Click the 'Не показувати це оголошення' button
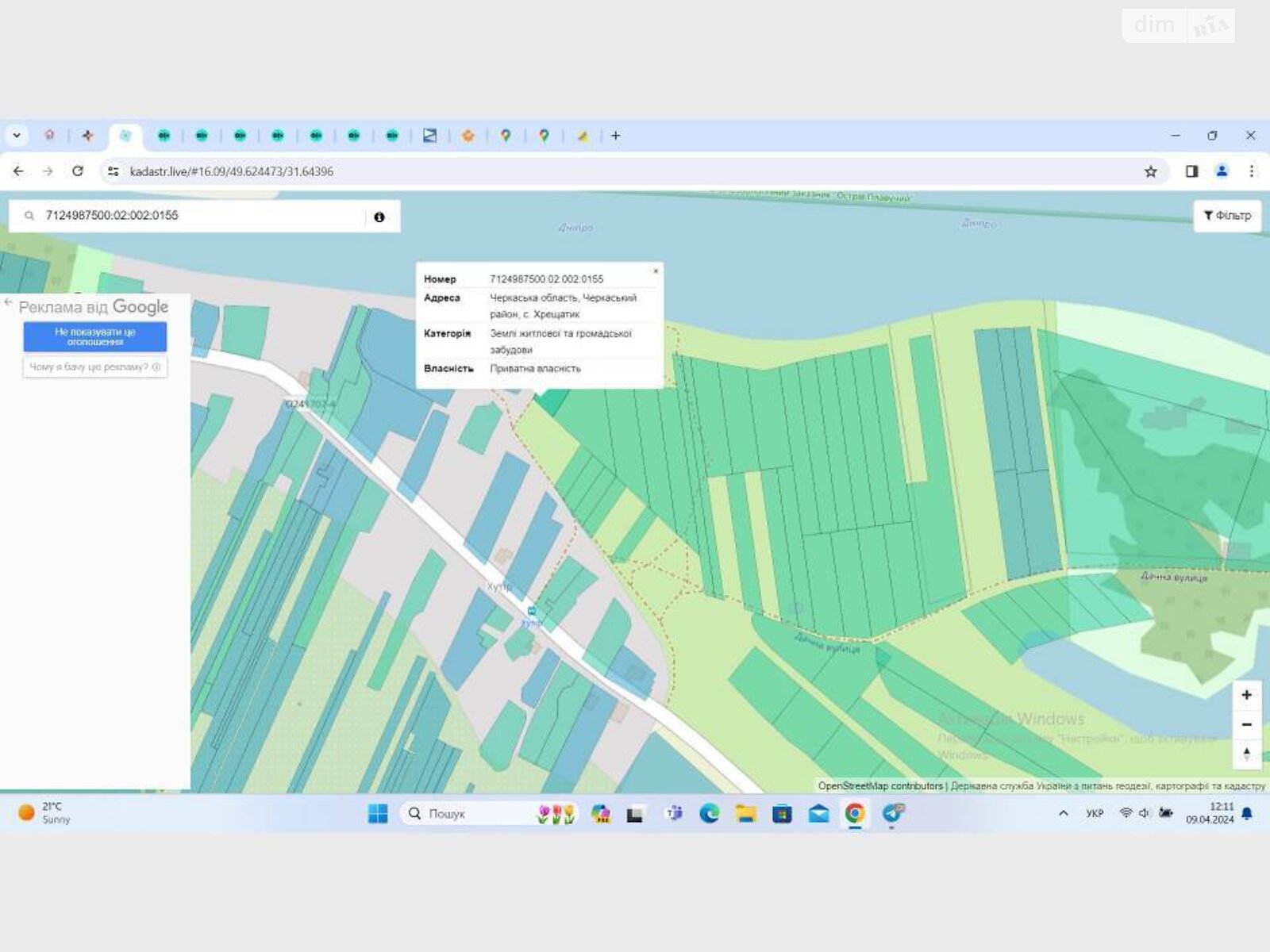 pos(95,336)
